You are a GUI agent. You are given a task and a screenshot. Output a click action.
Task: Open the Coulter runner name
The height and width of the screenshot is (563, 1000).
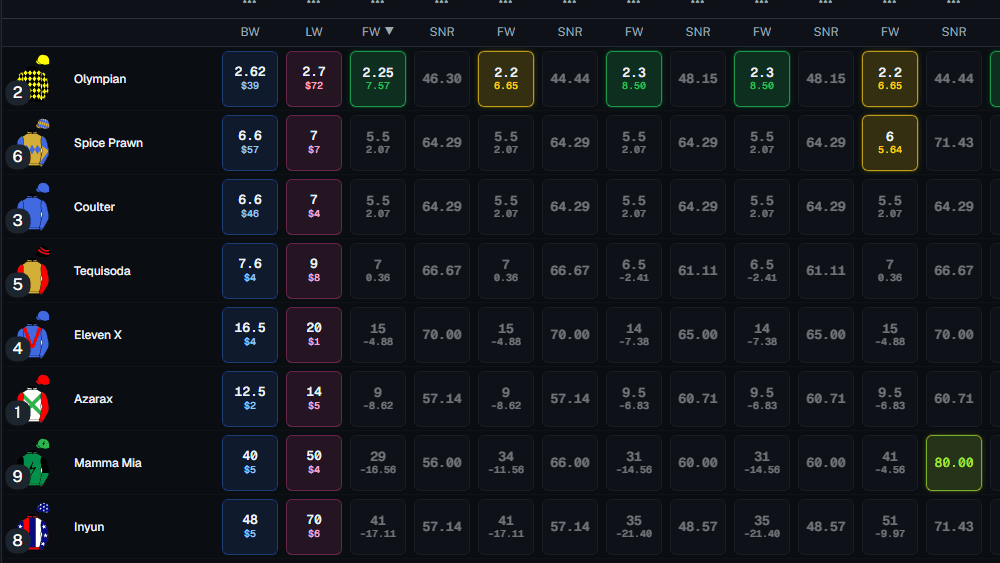[94, 207]
